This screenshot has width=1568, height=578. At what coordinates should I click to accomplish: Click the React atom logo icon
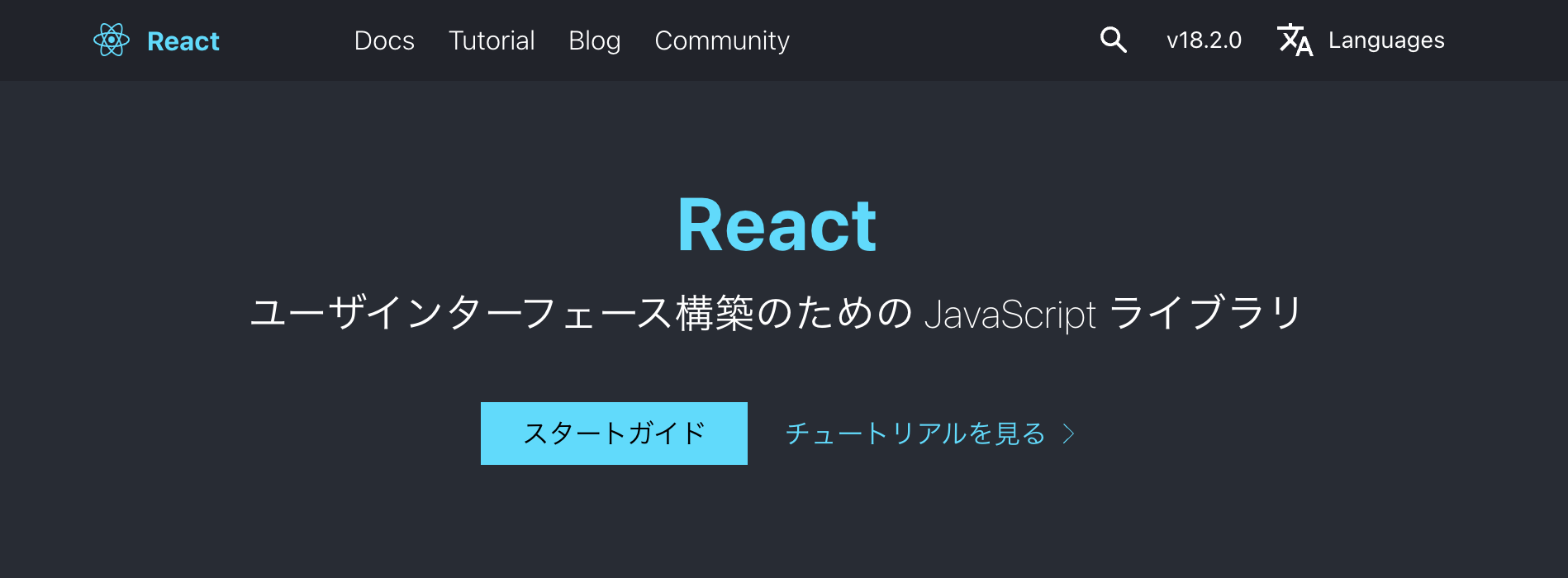pos(112,40)
